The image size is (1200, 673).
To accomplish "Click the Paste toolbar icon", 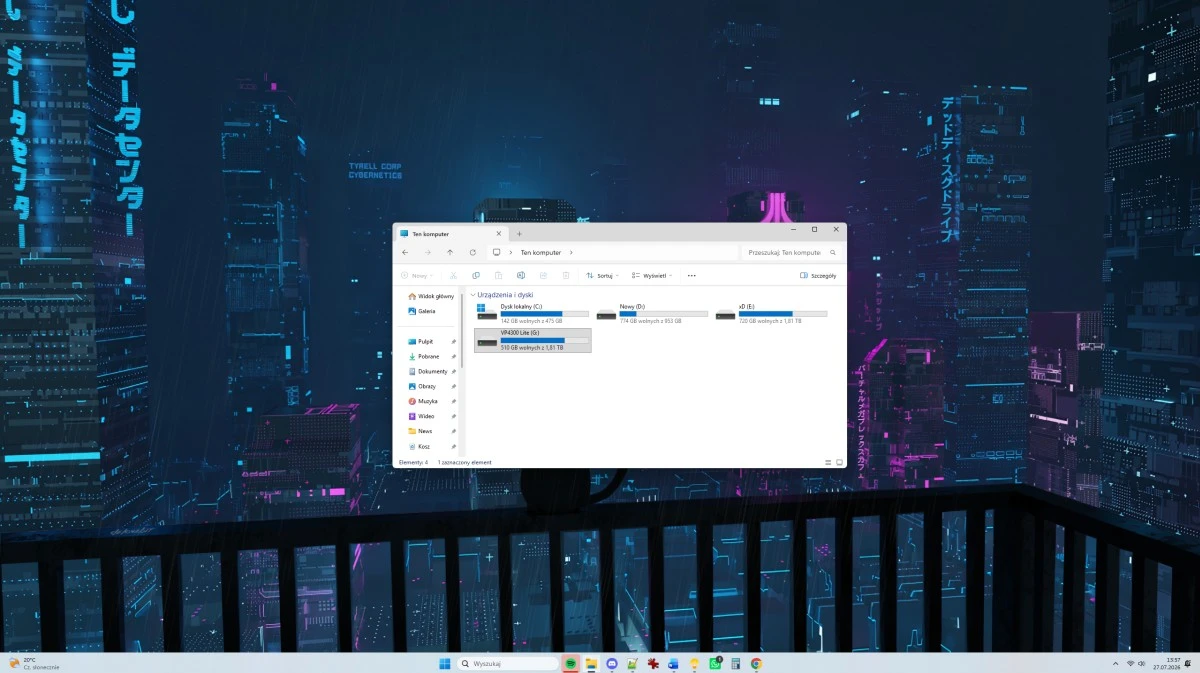I will [498, 275].
